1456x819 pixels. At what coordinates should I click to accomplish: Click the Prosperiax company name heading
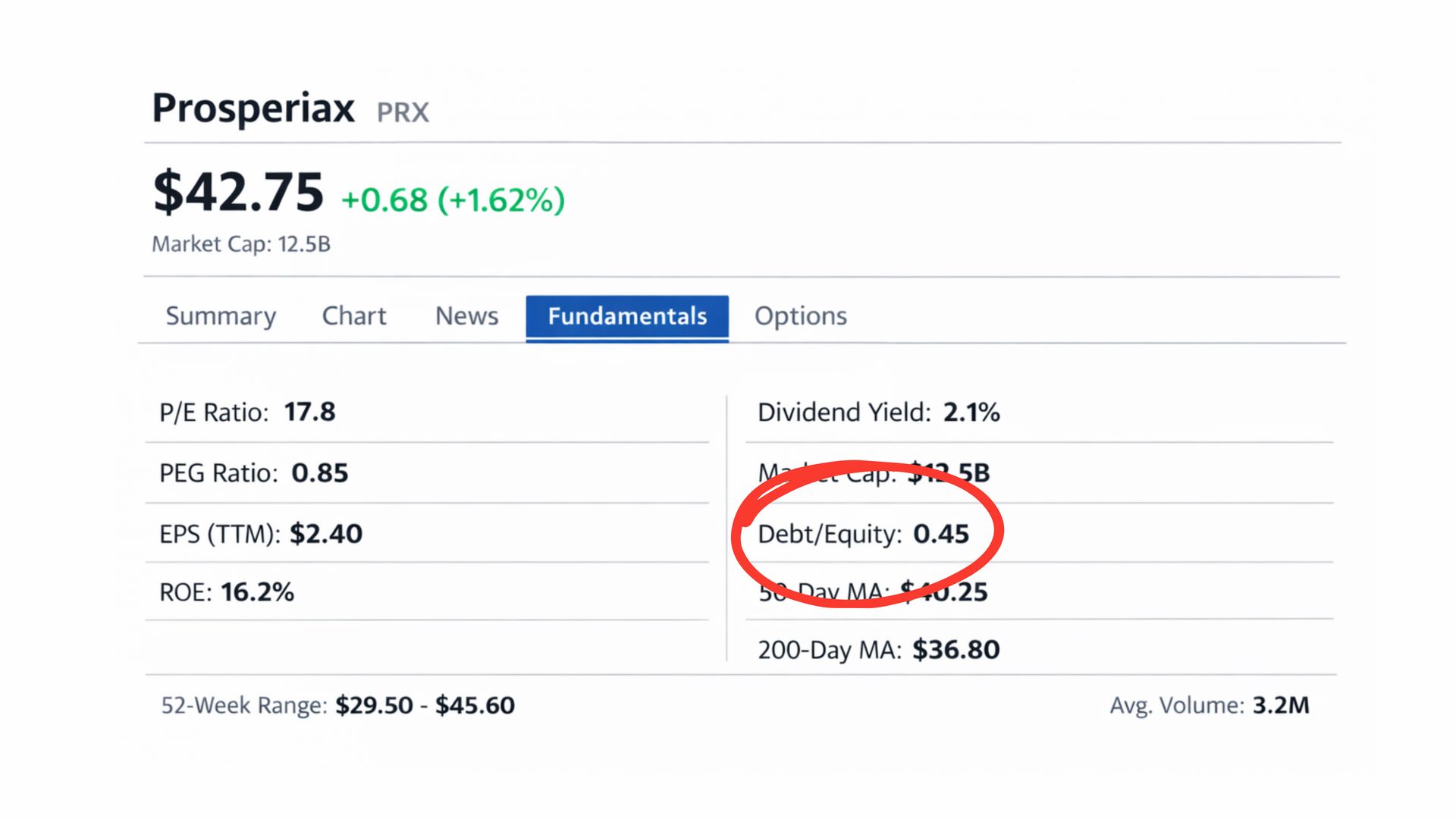coord(253,108)
